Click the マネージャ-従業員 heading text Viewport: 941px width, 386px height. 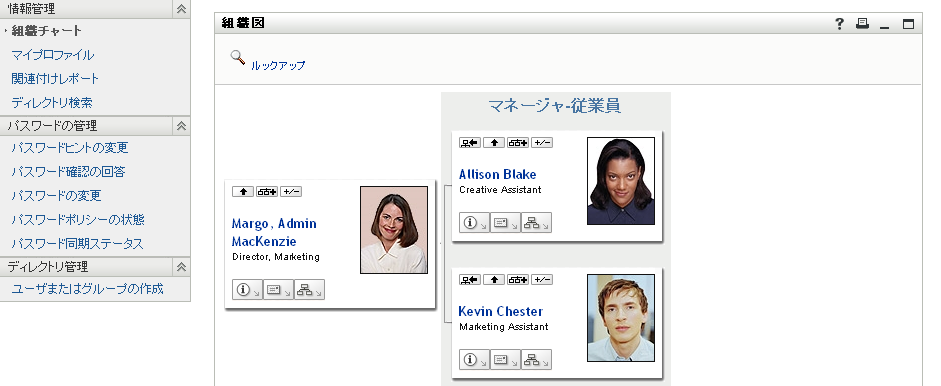tap(555, 106)
